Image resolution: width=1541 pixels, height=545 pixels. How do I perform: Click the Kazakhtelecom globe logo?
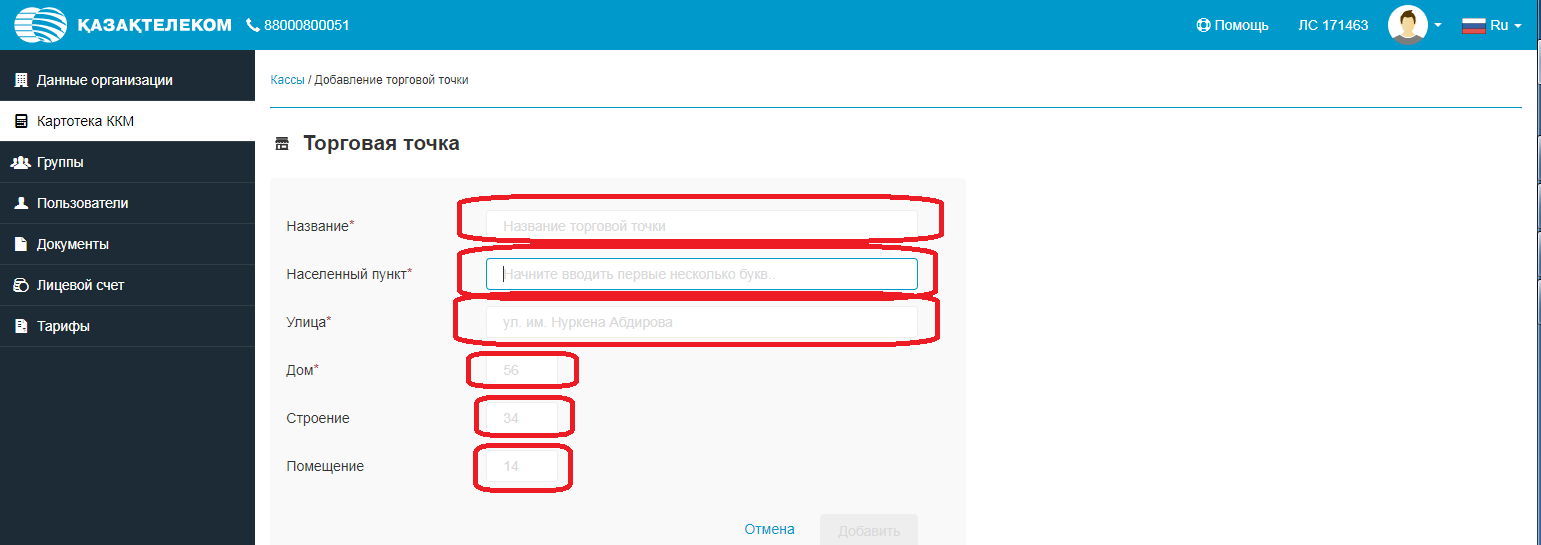(x=41, y=25)
